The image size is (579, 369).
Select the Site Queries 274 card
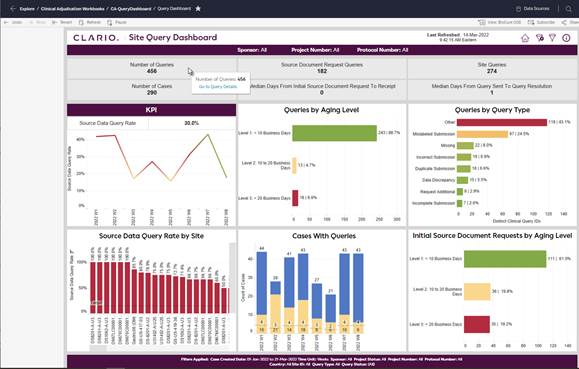pos(492,68)
